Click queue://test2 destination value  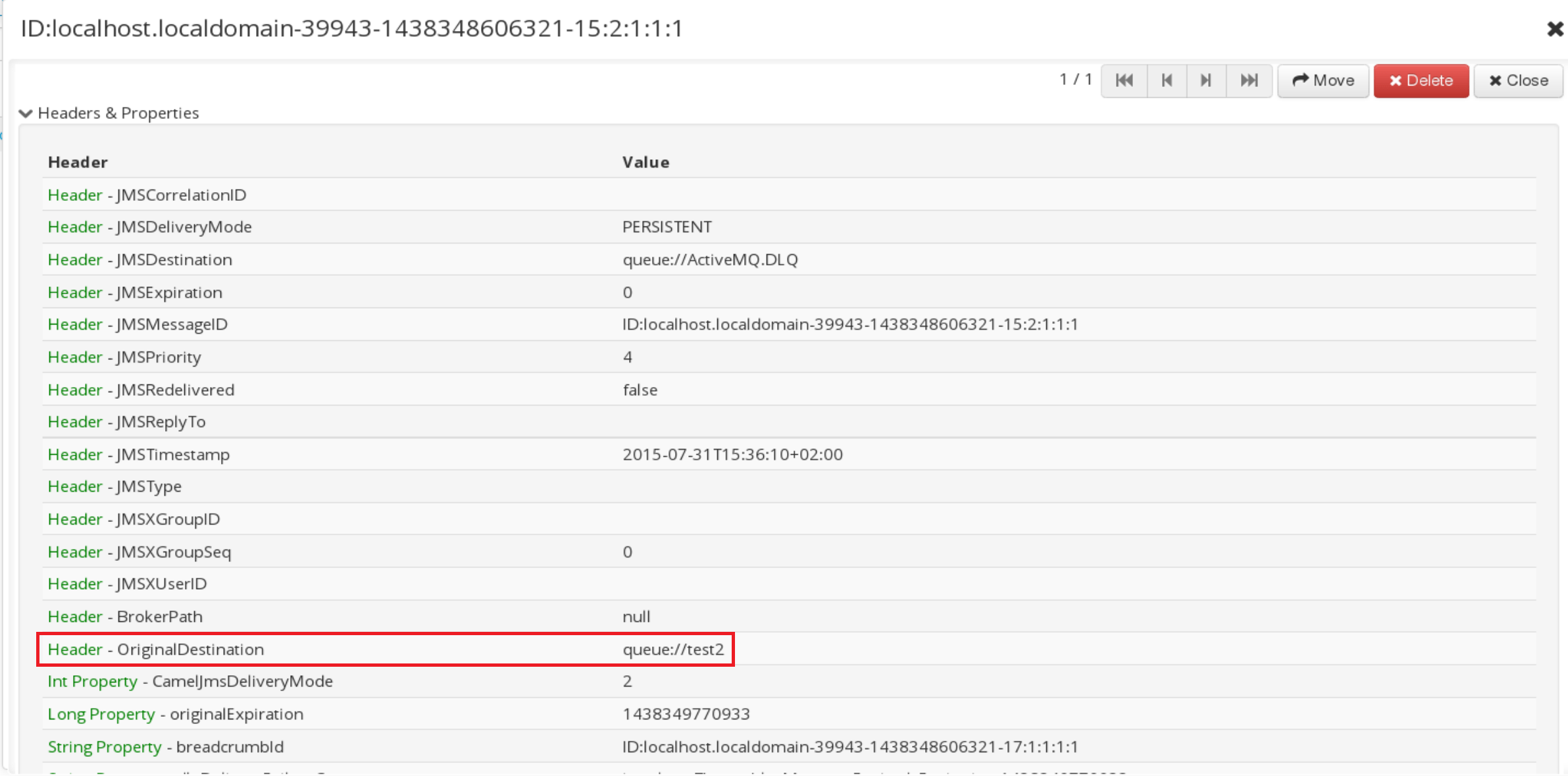coord(672,650)
